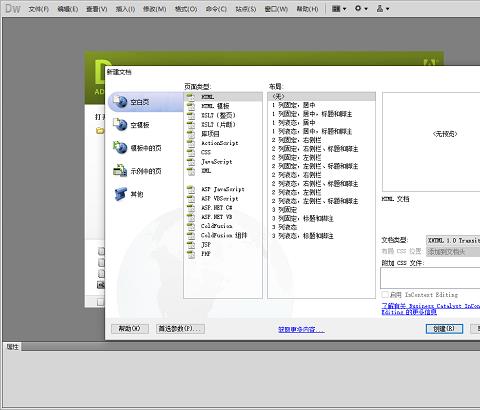480x410 pixels.
Task: Click the ColdFusion 组件 file icon
Action: click(x=191, y=236)
